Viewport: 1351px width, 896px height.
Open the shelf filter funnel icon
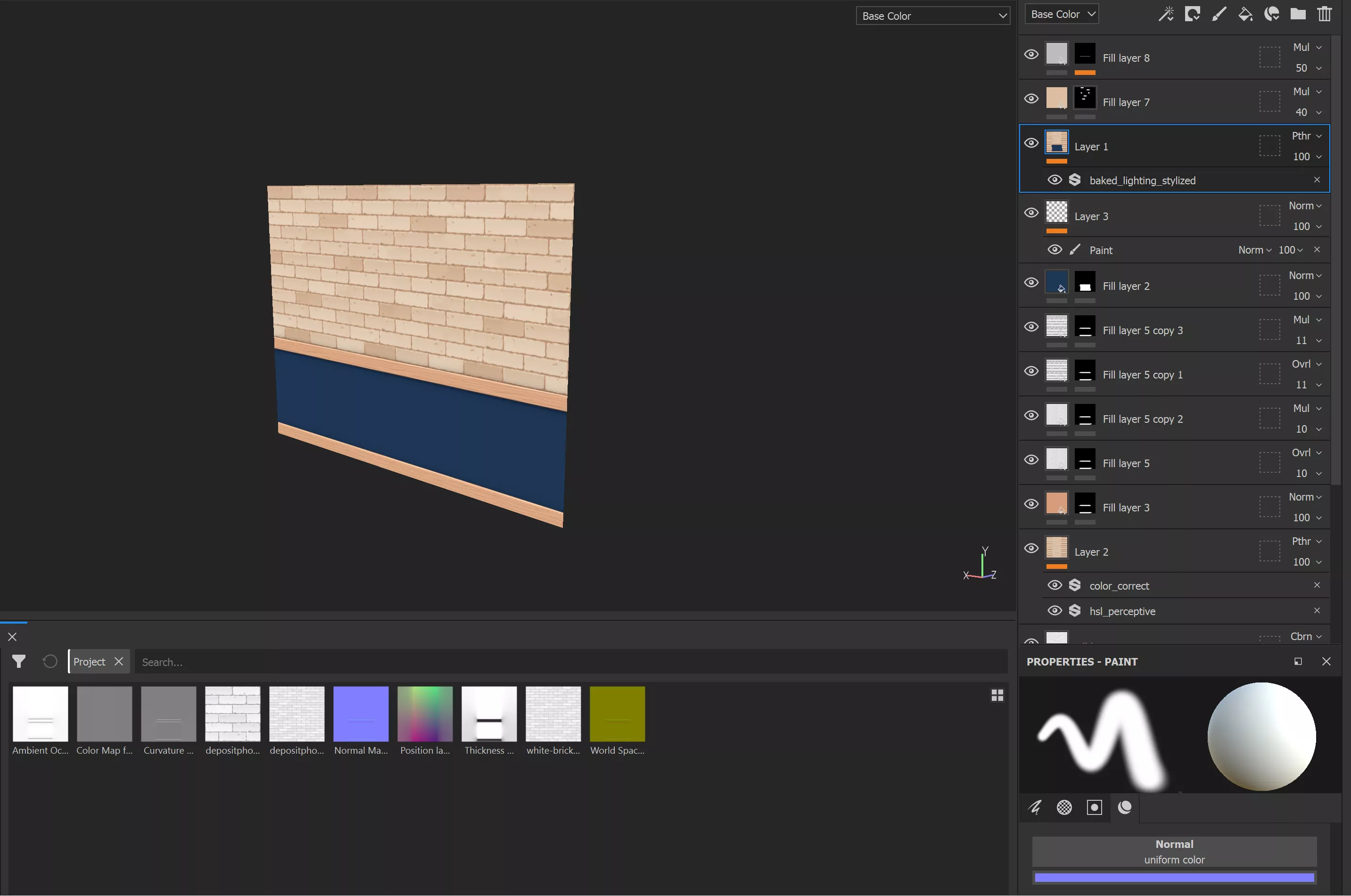19,661
